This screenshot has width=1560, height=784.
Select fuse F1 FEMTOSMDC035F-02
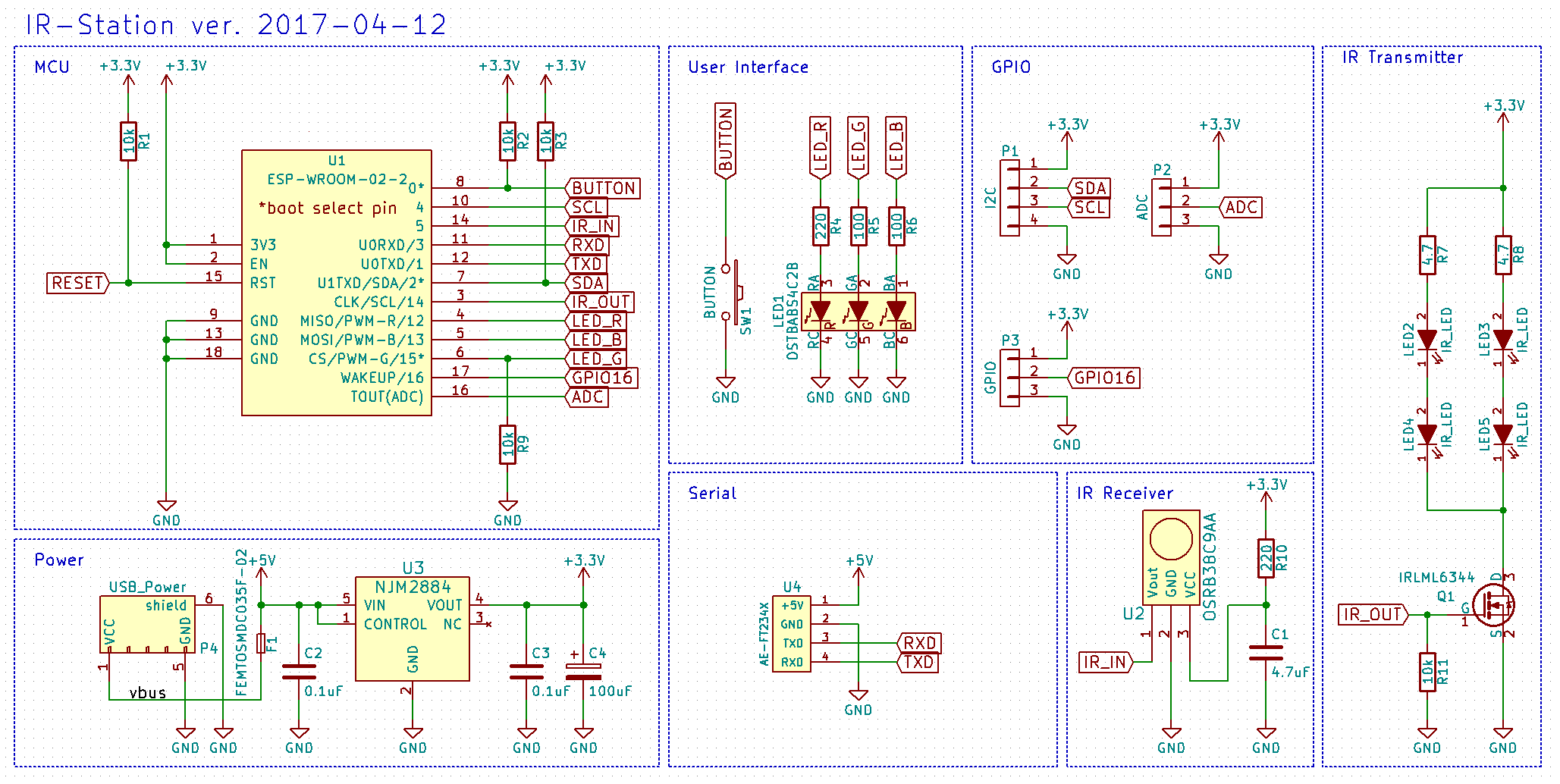coord(261,643)
